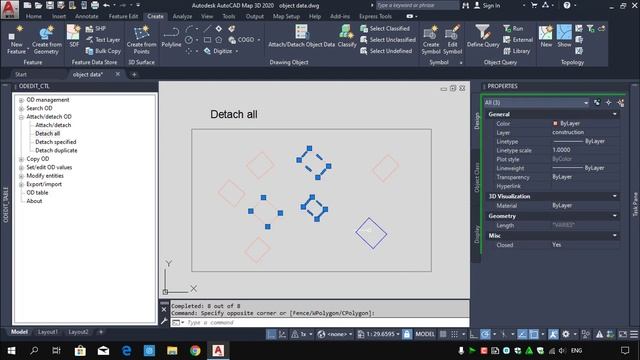This screenshot has height=360, width=640.
Task: Expand OD management tree node
Action: click(x=21, y=100)
